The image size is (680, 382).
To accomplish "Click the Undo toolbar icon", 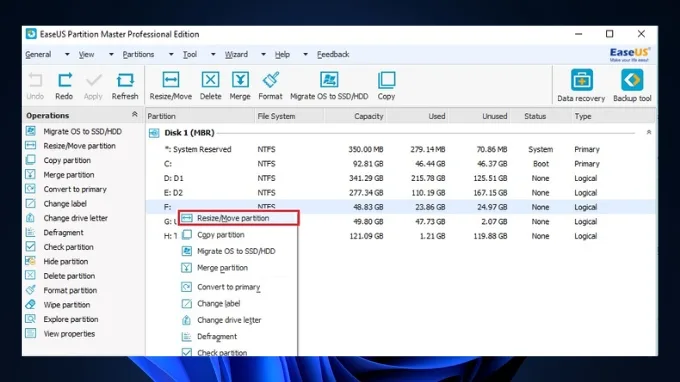I will [35, 81].
